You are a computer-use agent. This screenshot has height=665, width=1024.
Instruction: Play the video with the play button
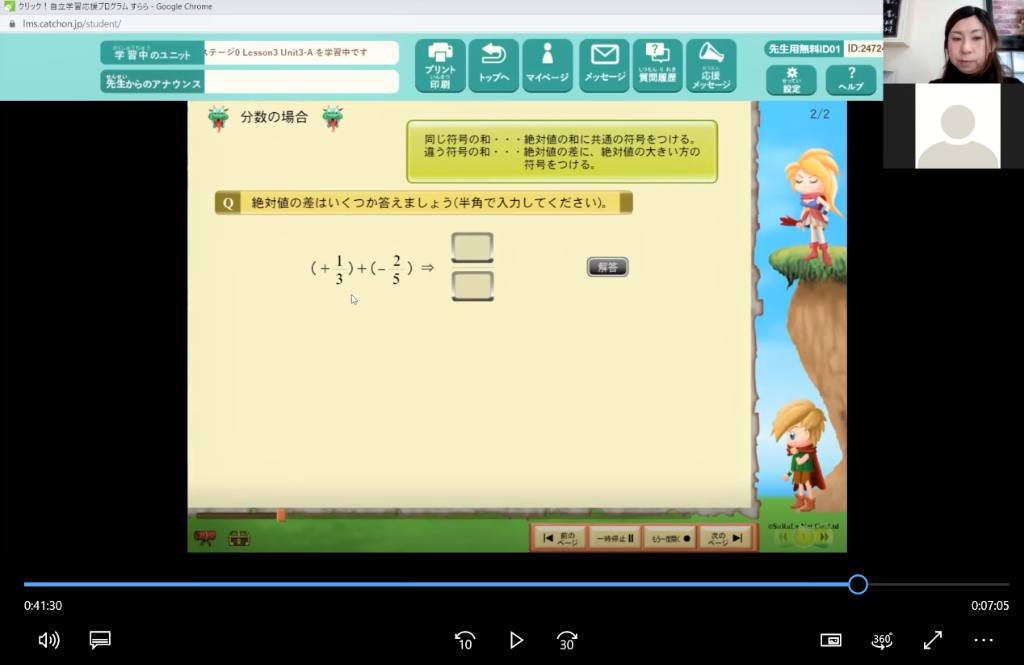(x=516, y=640)
